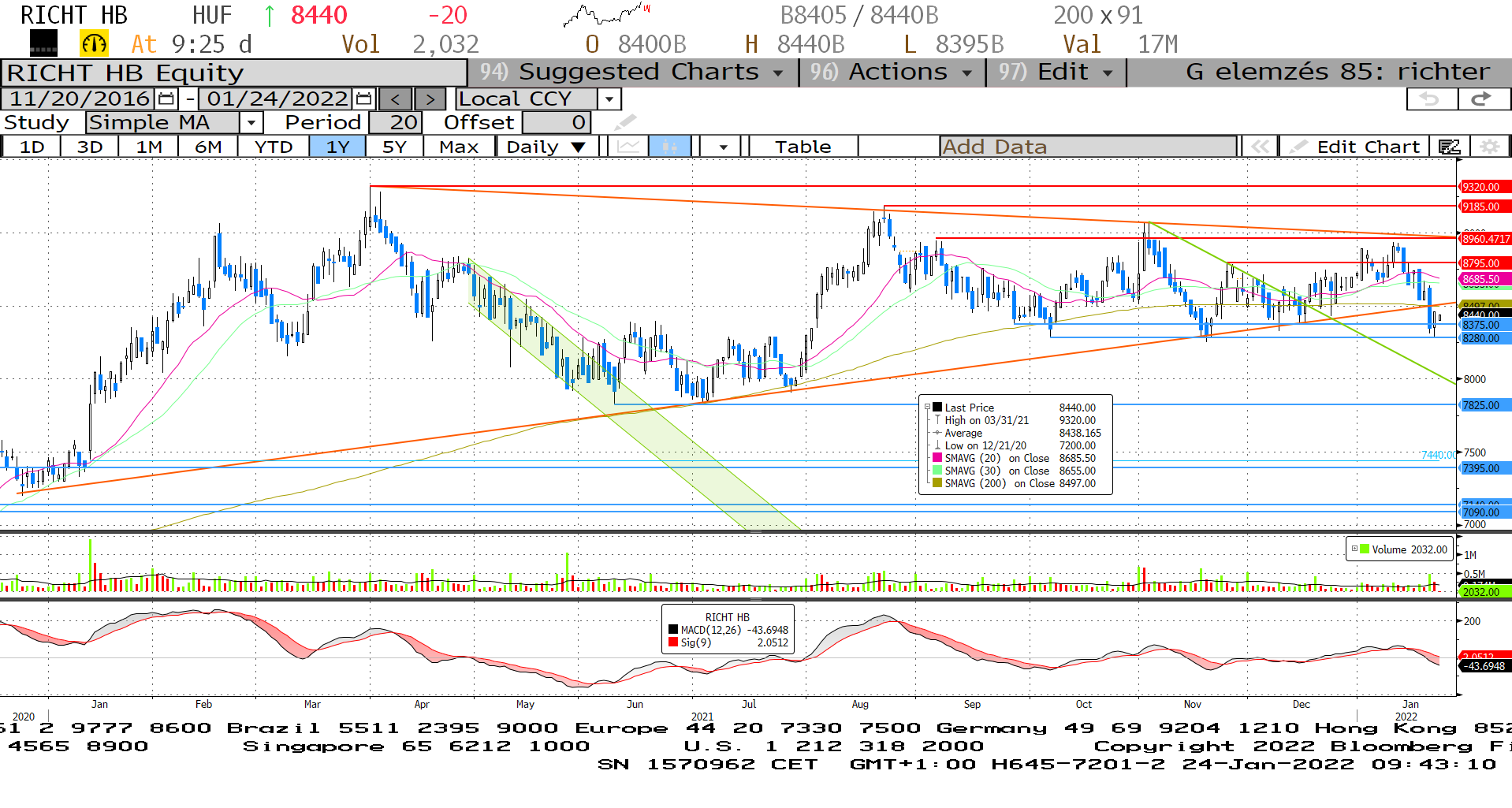Click the red Sig(9) legend swatch
1512x808 pixels.
point(673,642)
